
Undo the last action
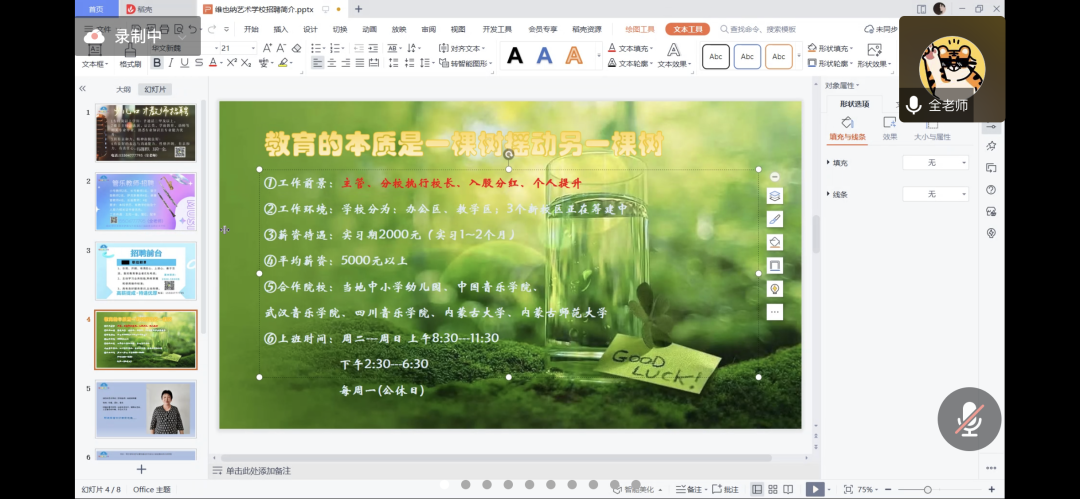(x=193, y=29)
